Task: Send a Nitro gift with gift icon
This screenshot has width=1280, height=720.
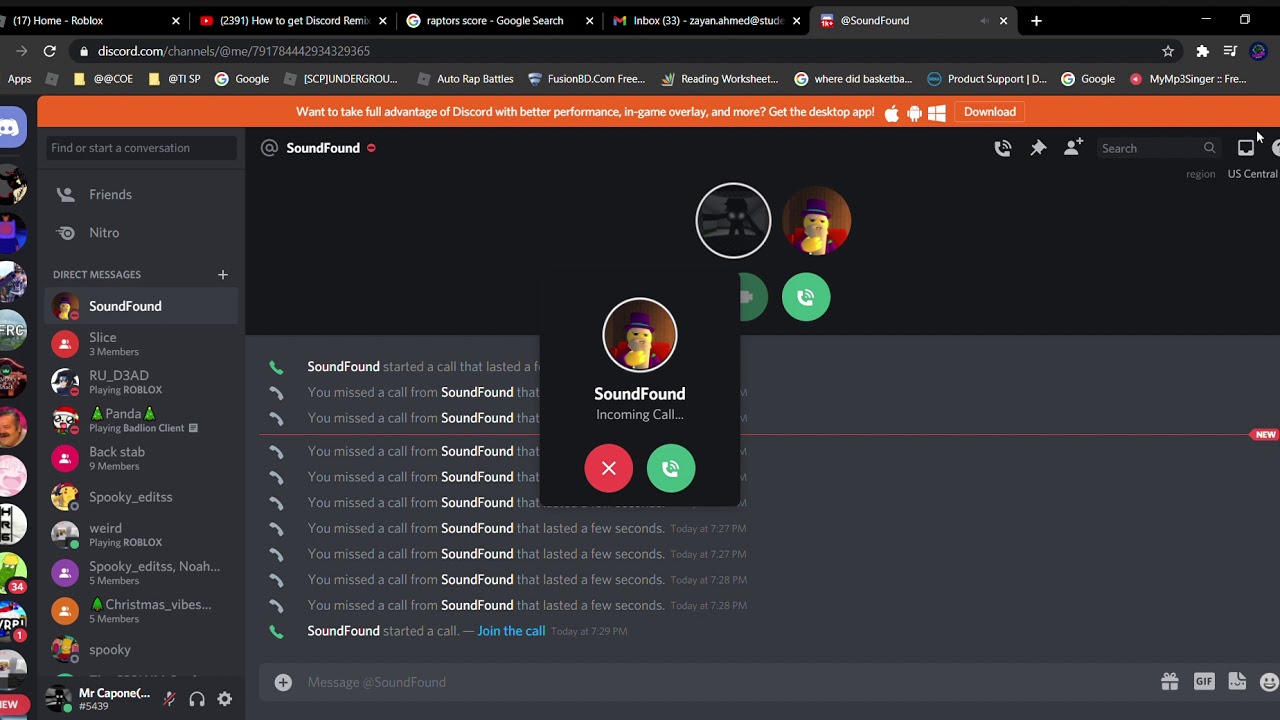Action: click(1169, 682)
